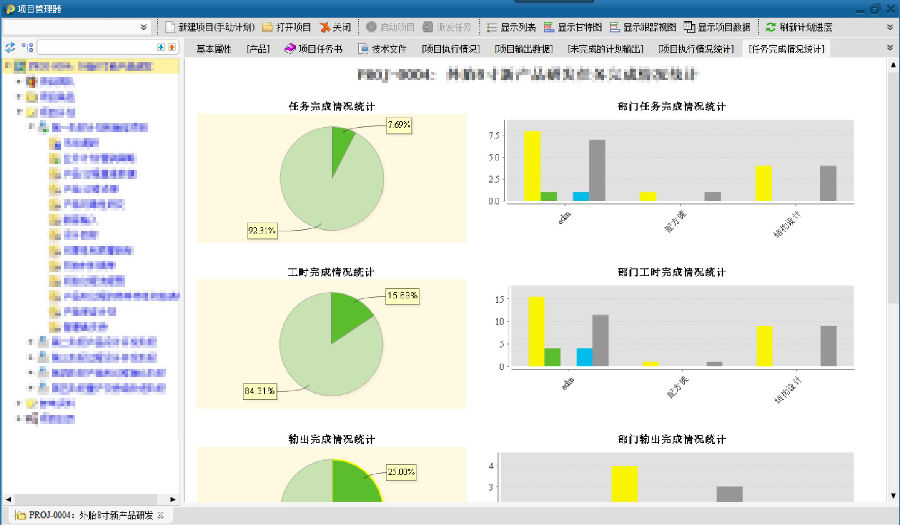This screenshot has height=525, width=900.
Task: Click the blue plus icon inside the search box
Action: tap(161, 47)
